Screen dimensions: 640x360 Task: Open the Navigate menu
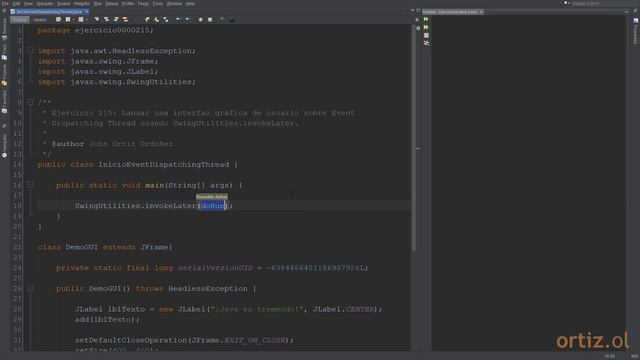point(45,3)
